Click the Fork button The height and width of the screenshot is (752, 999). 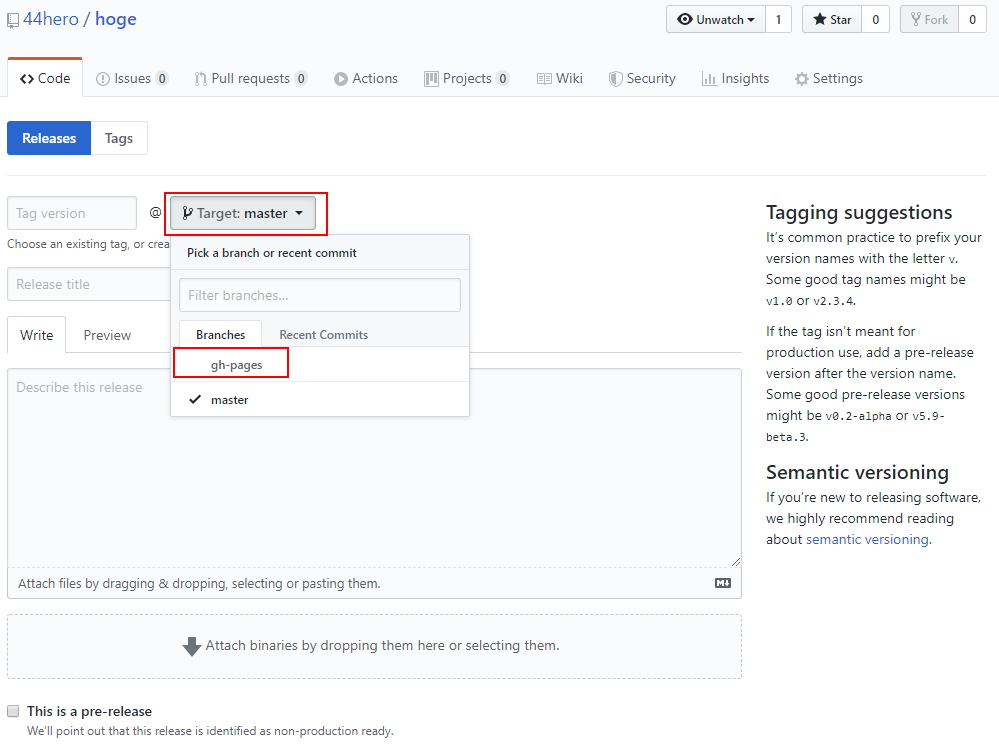[x=930, y=19]
